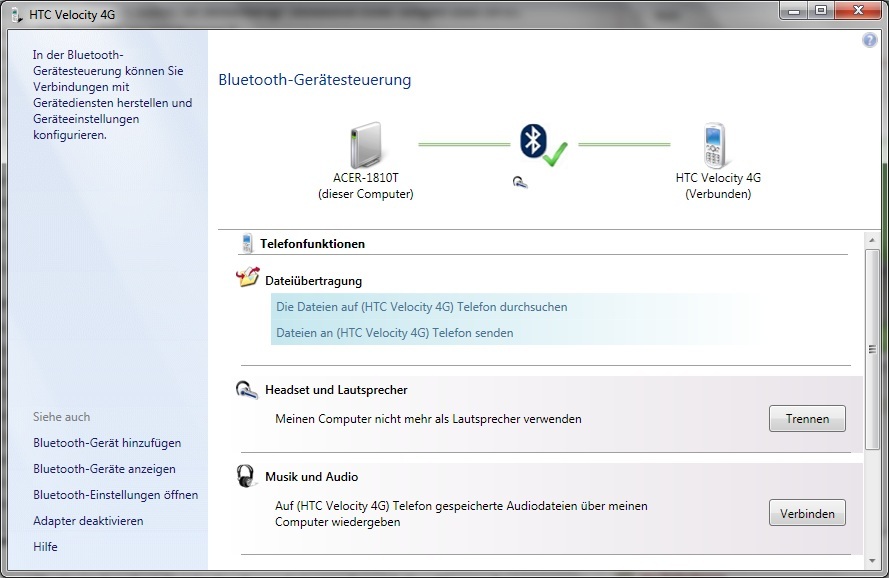889x578 pixels.
Task: Click the small headset icon below Bluetooth logo
Action: click(x=521, y=182)
